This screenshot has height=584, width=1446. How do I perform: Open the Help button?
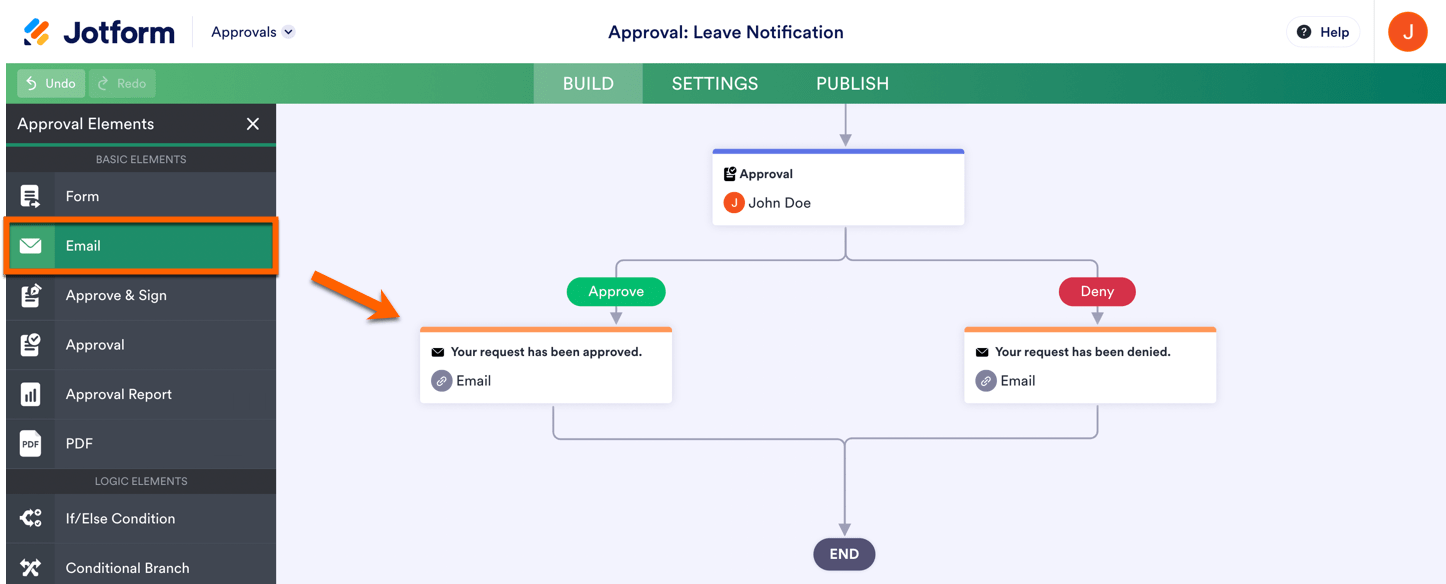pyautogui.click(x=1323, y=32)
